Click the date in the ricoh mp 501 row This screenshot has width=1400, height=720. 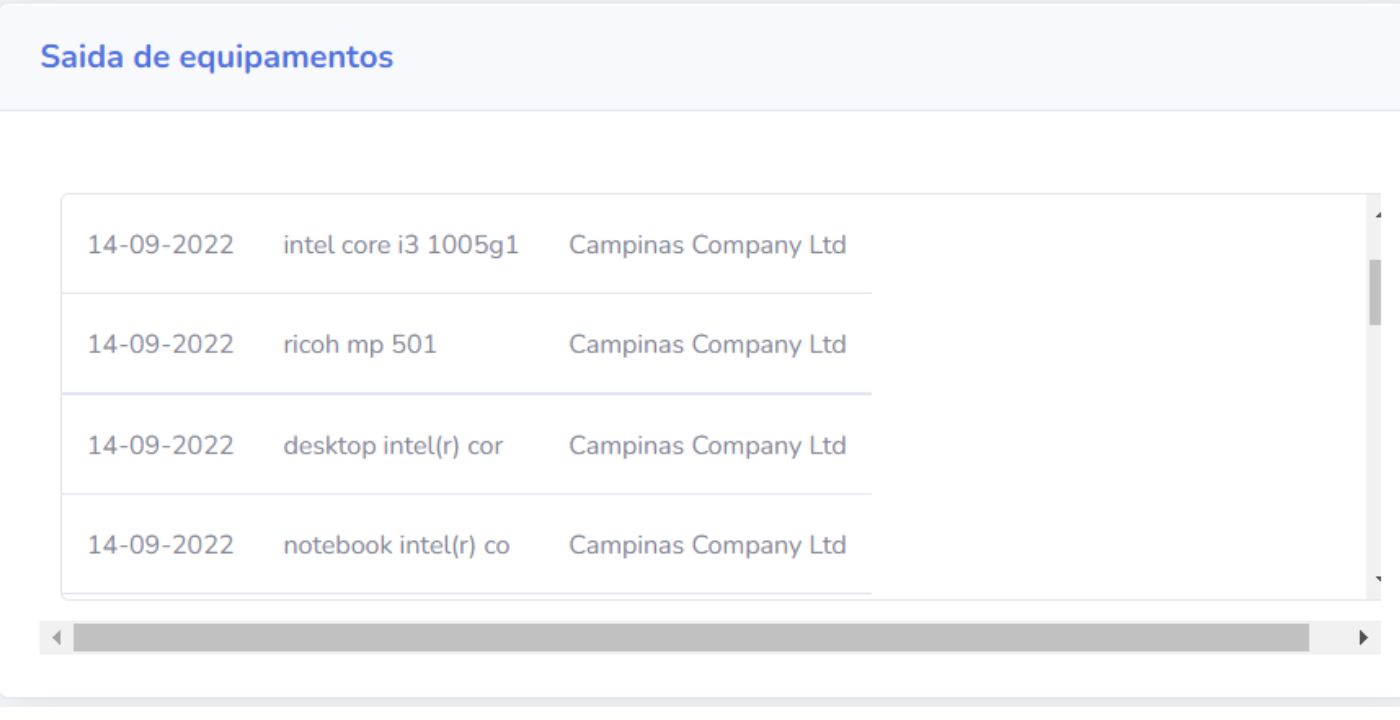point(160,345)
